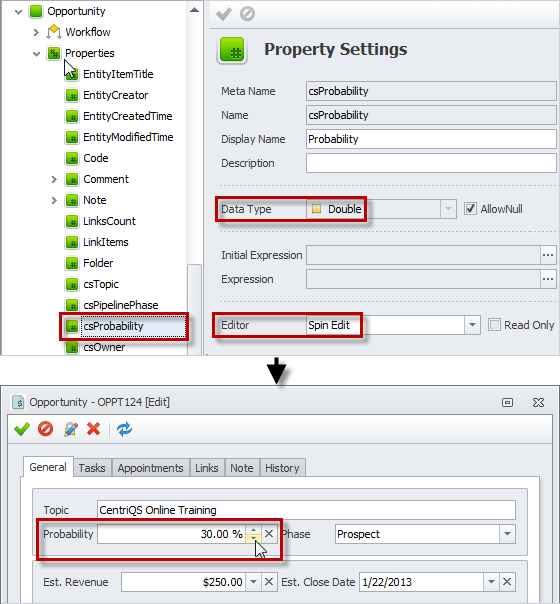Click the red cancel circle icon
The height and width of the screenshot is (604, 560).
tap(45, 429)
